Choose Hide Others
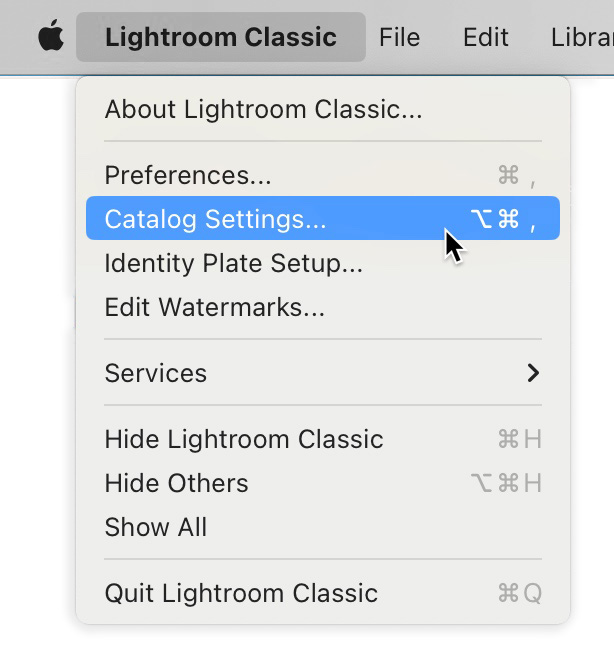Screen dimensions: 614x660 click(176, 483)
